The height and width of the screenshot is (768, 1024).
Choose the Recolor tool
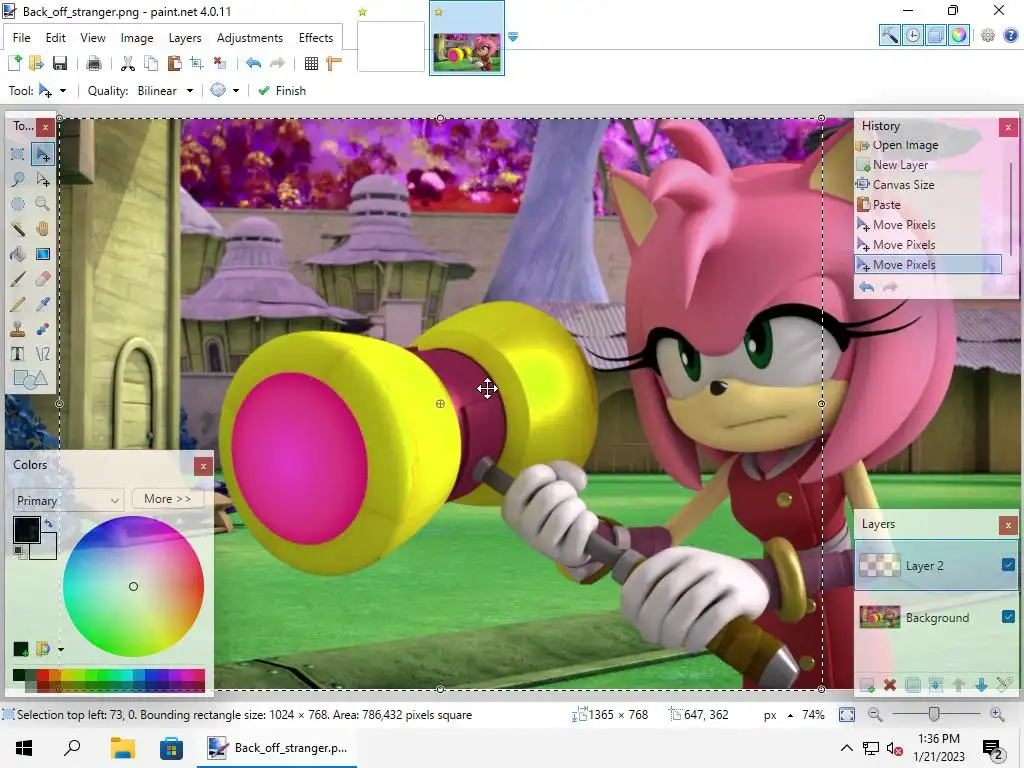(x=42, y=329)
